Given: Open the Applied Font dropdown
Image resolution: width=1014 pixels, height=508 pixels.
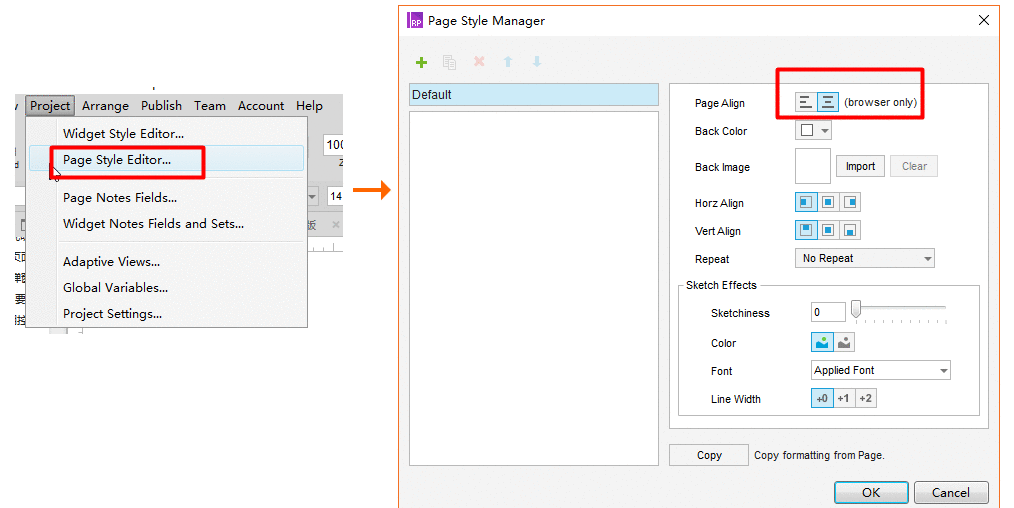Looking at the screenshot, I should point(881,370).
